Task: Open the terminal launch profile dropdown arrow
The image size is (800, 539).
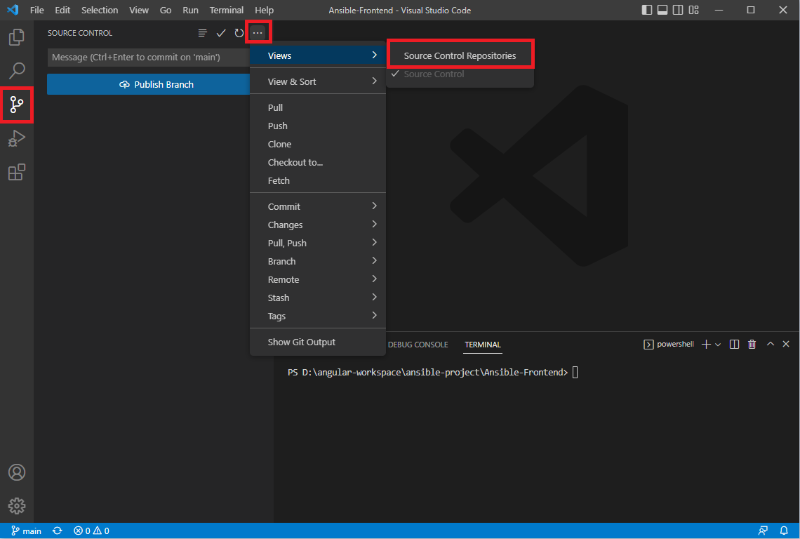Action: [718, 345]
